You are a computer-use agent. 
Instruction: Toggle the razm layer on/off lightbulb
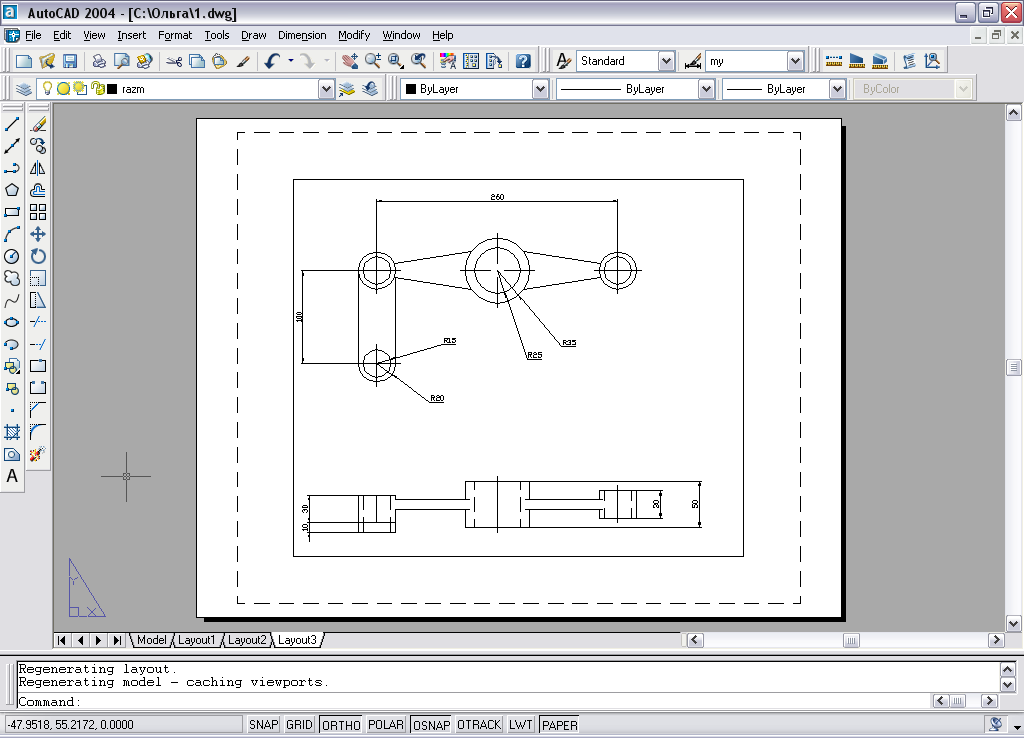(x=47, y=88)
